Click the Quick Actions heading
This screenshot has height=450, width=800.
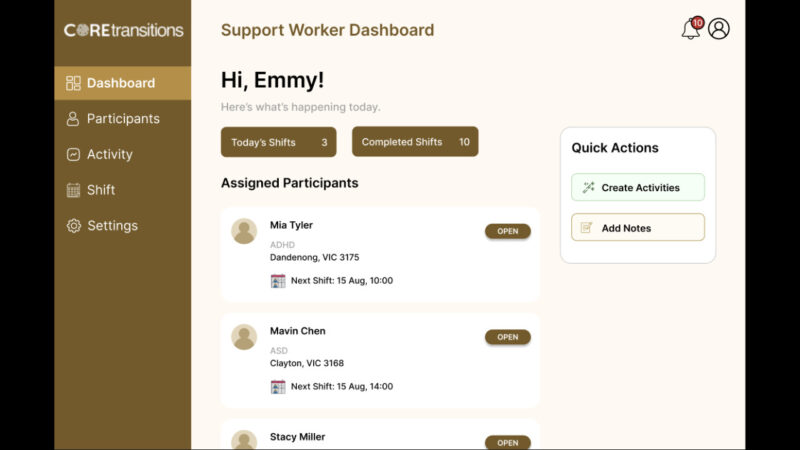pos(615,148)
